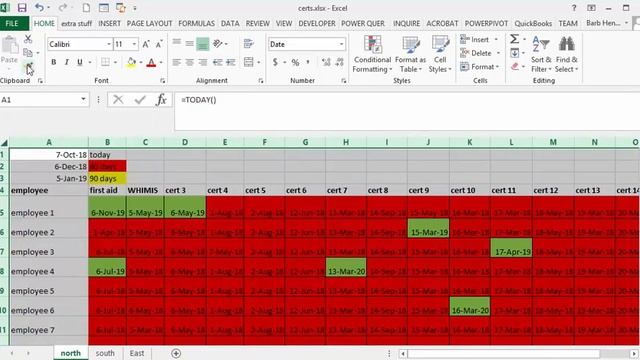640x360 pixels.
Task: Apply yellow Fill Color bucket
Action: click(x=131, y=62)
